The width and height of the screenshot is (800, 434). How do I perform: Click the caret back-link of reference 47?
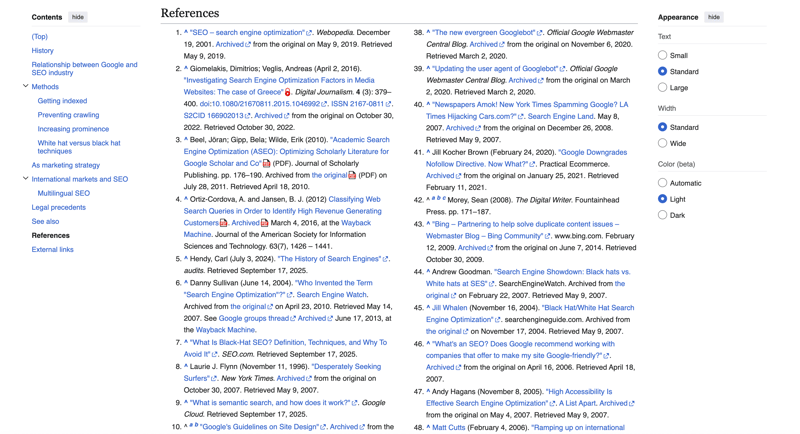429,392
